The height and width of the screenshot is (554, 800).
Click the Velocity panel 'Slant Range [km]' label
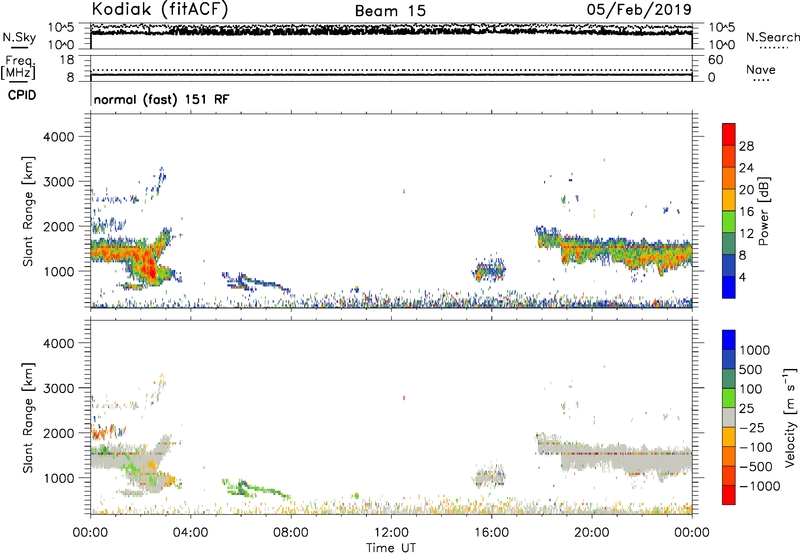coord(28,418)
